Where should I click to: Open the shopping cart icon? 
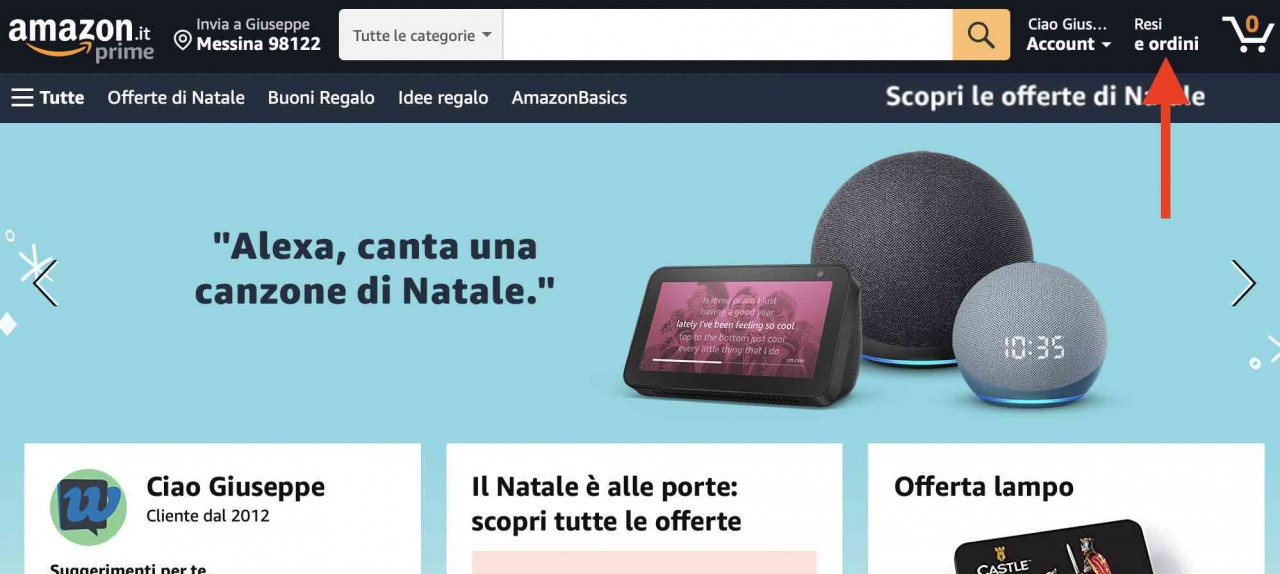pos(1247,34)
